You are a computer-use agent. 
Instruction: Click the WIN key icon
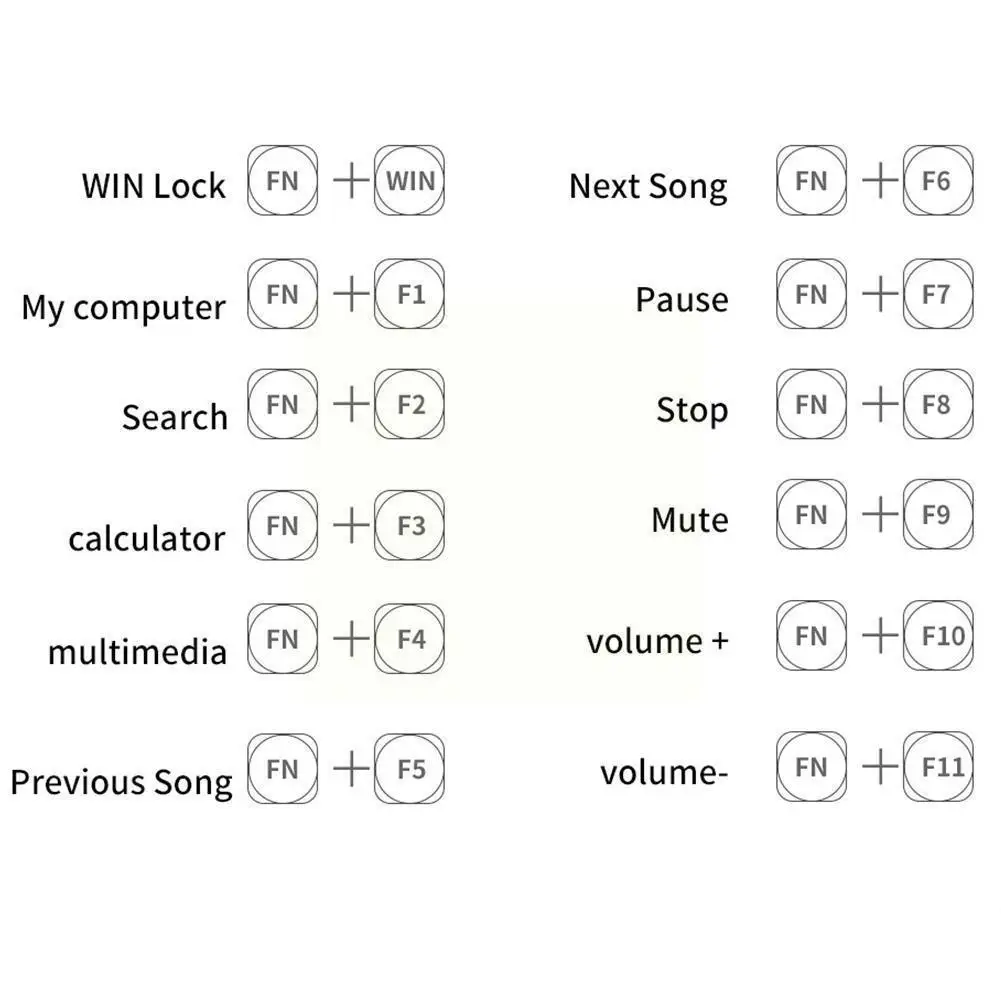click(x=410, y=181)
